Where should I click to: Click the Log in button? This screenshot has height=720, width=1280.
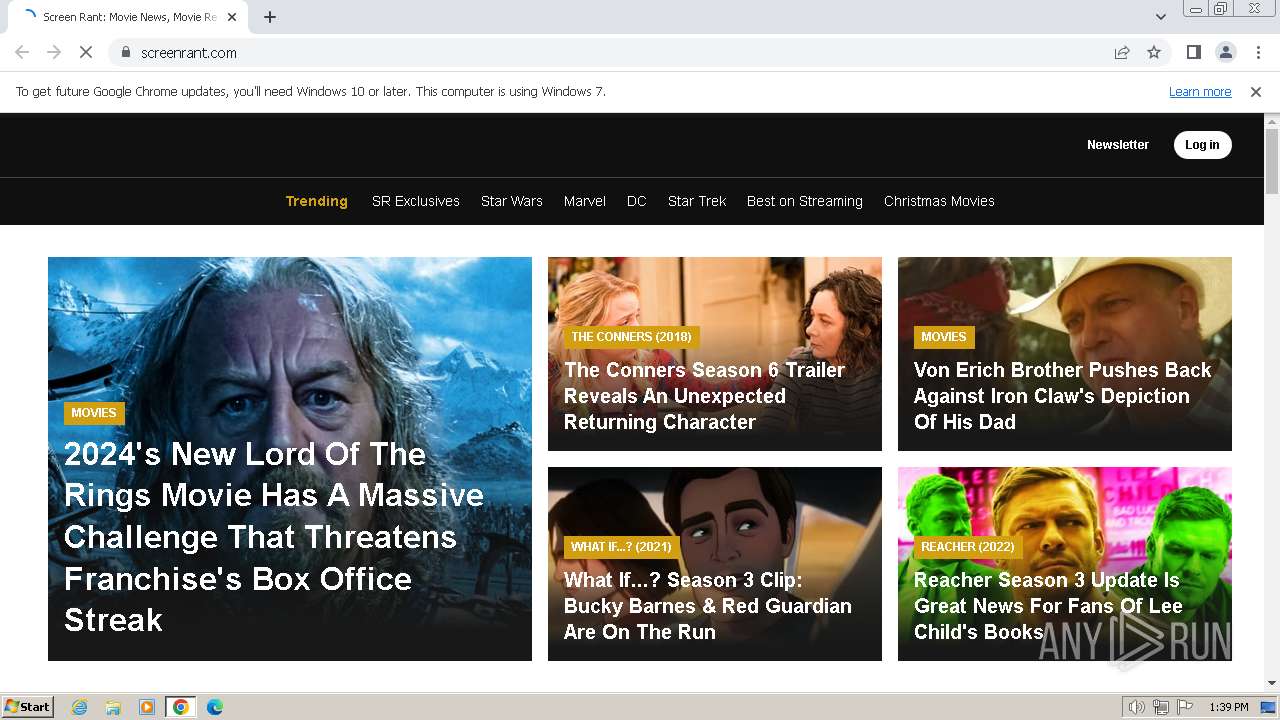[1202, 144]
